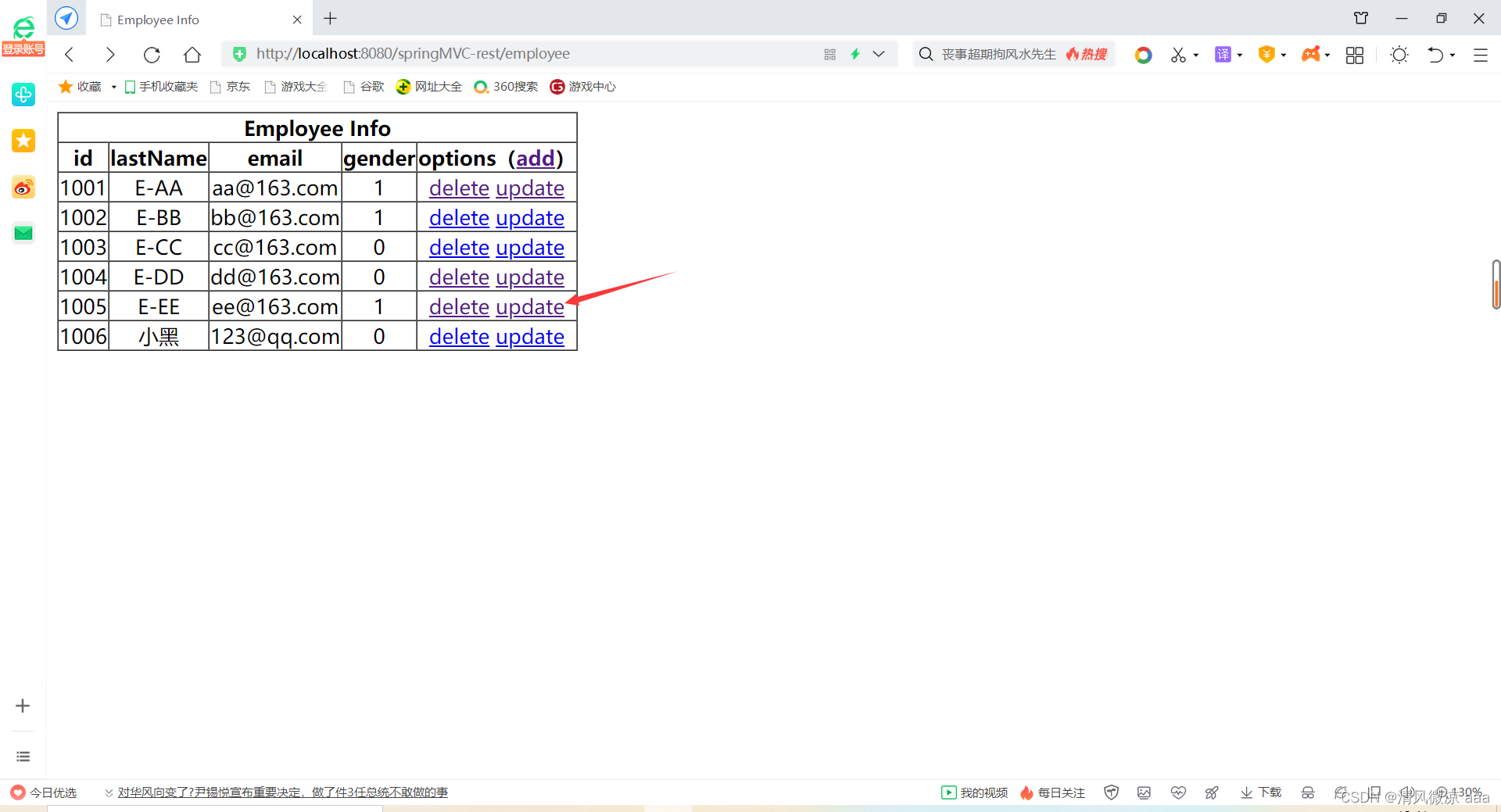Reload the employee page
This screenshot has height=812, width=1501.
point(152,54)
